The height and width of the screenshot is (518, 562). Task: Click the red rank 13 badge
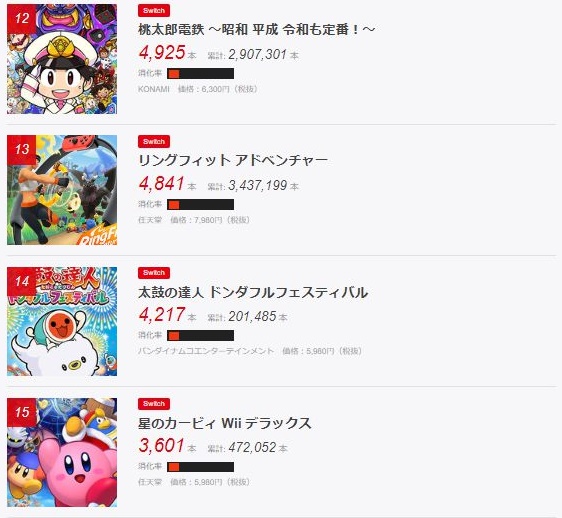coord(22,149)
